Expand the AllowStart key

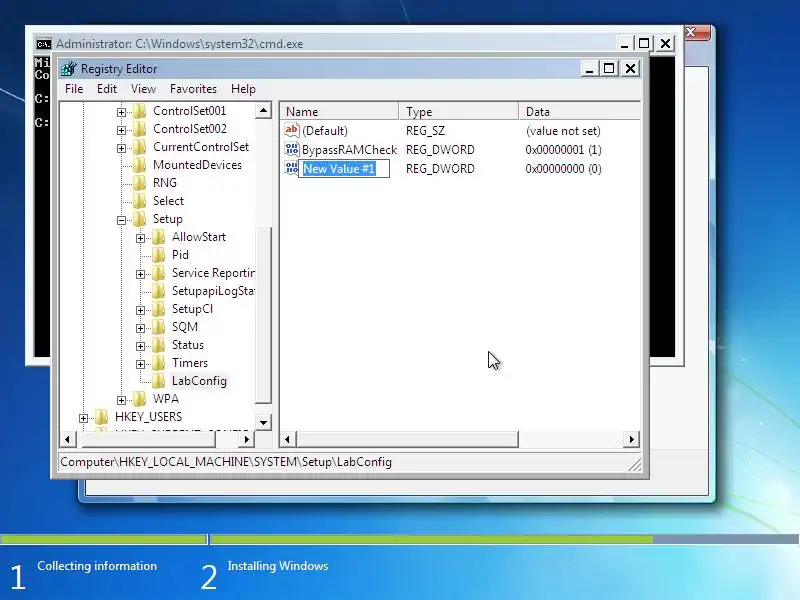click(140, 238)
